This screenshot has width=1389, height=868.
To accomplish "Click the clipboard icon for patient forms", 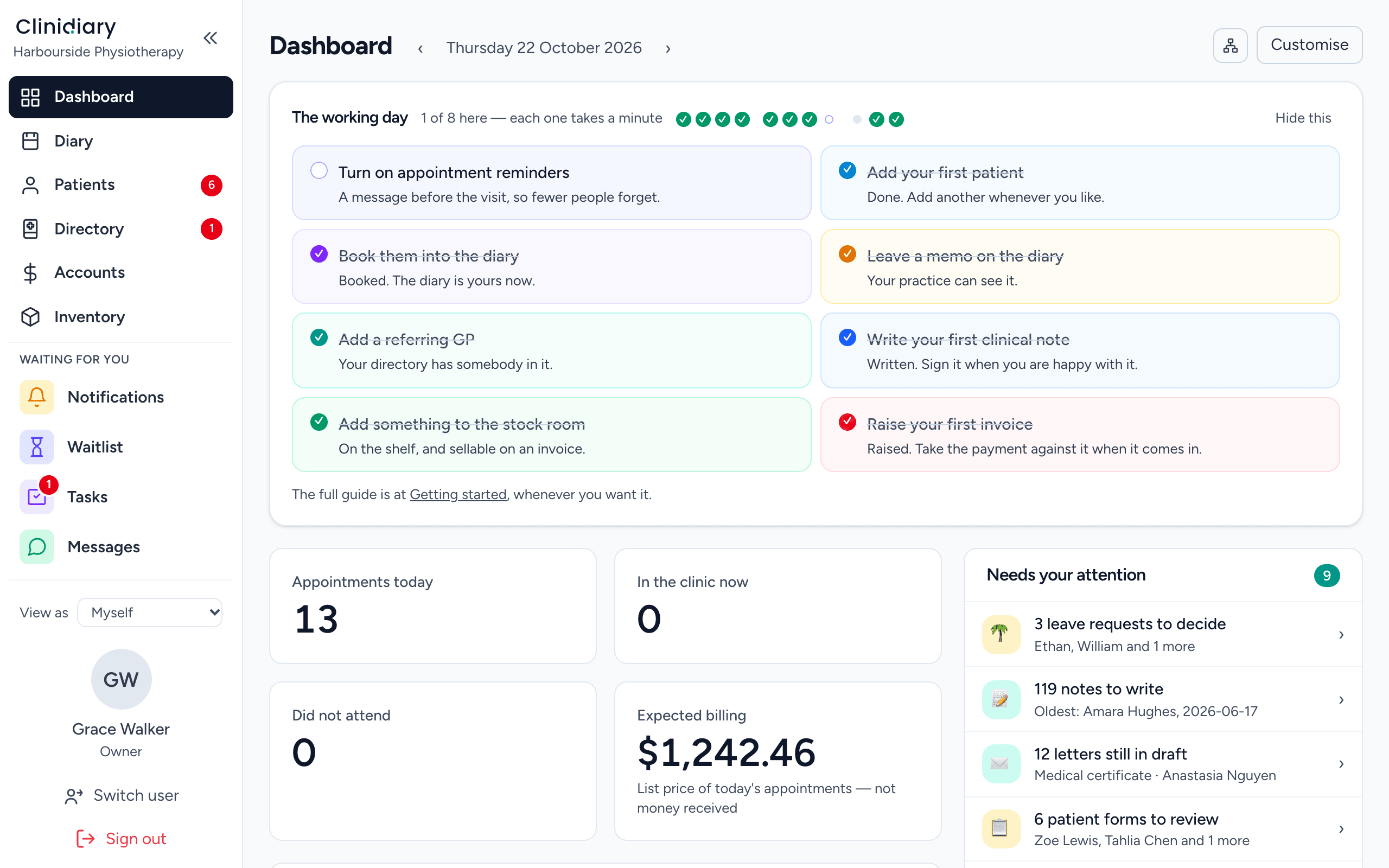I will (1001, 829).
